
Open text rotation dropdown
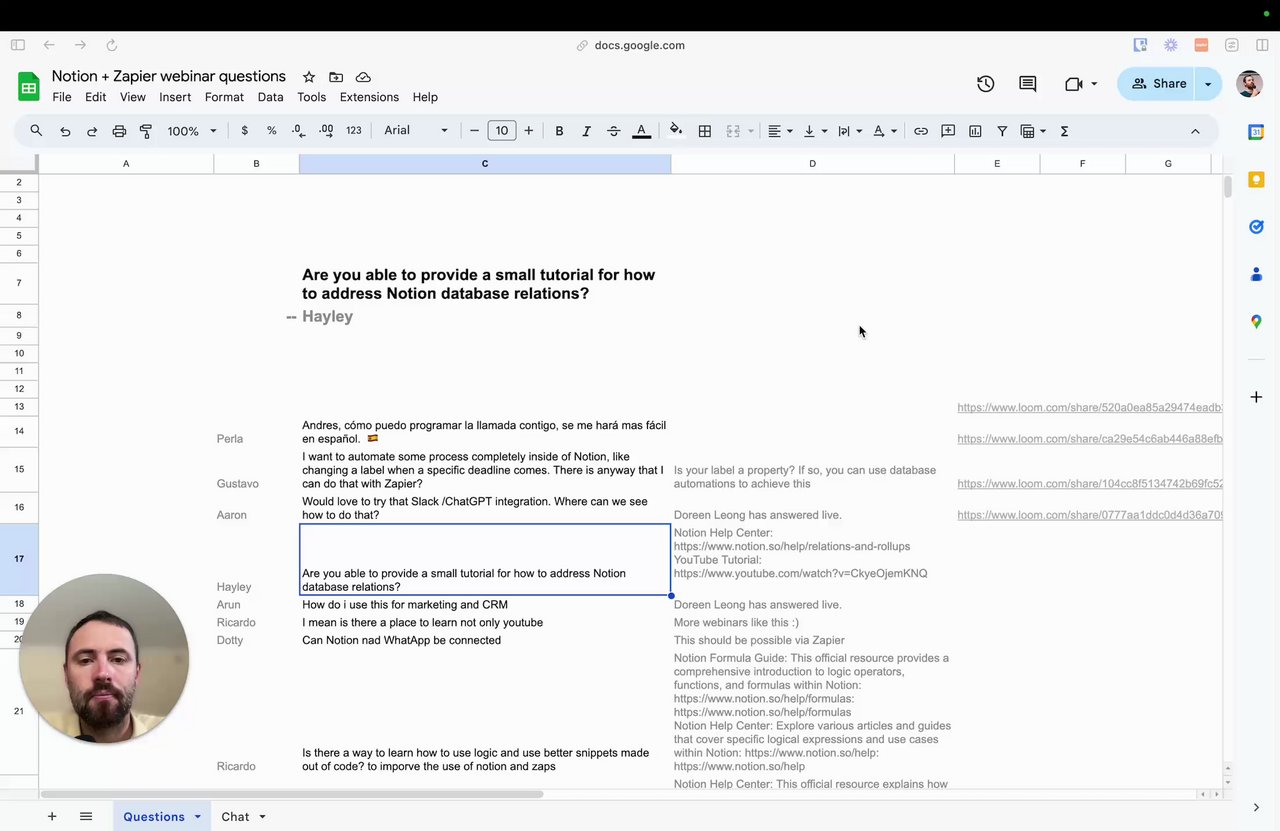pos(885,131)
